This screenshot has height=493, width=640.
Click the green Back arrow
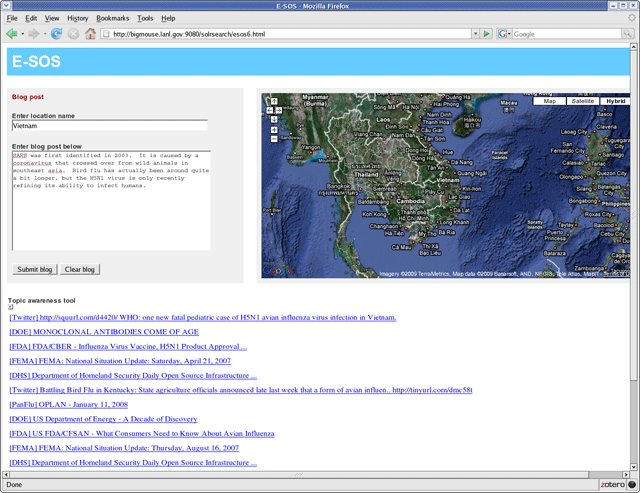[x=11, y=34]
